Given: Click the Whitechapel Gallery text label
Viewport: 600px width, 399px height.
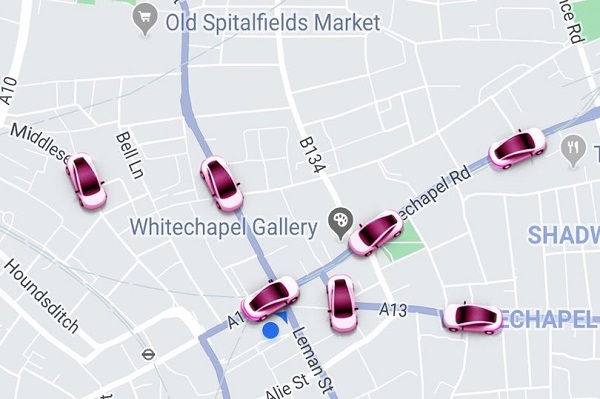Looking at the screenshot, I should (x=224, y=227).
